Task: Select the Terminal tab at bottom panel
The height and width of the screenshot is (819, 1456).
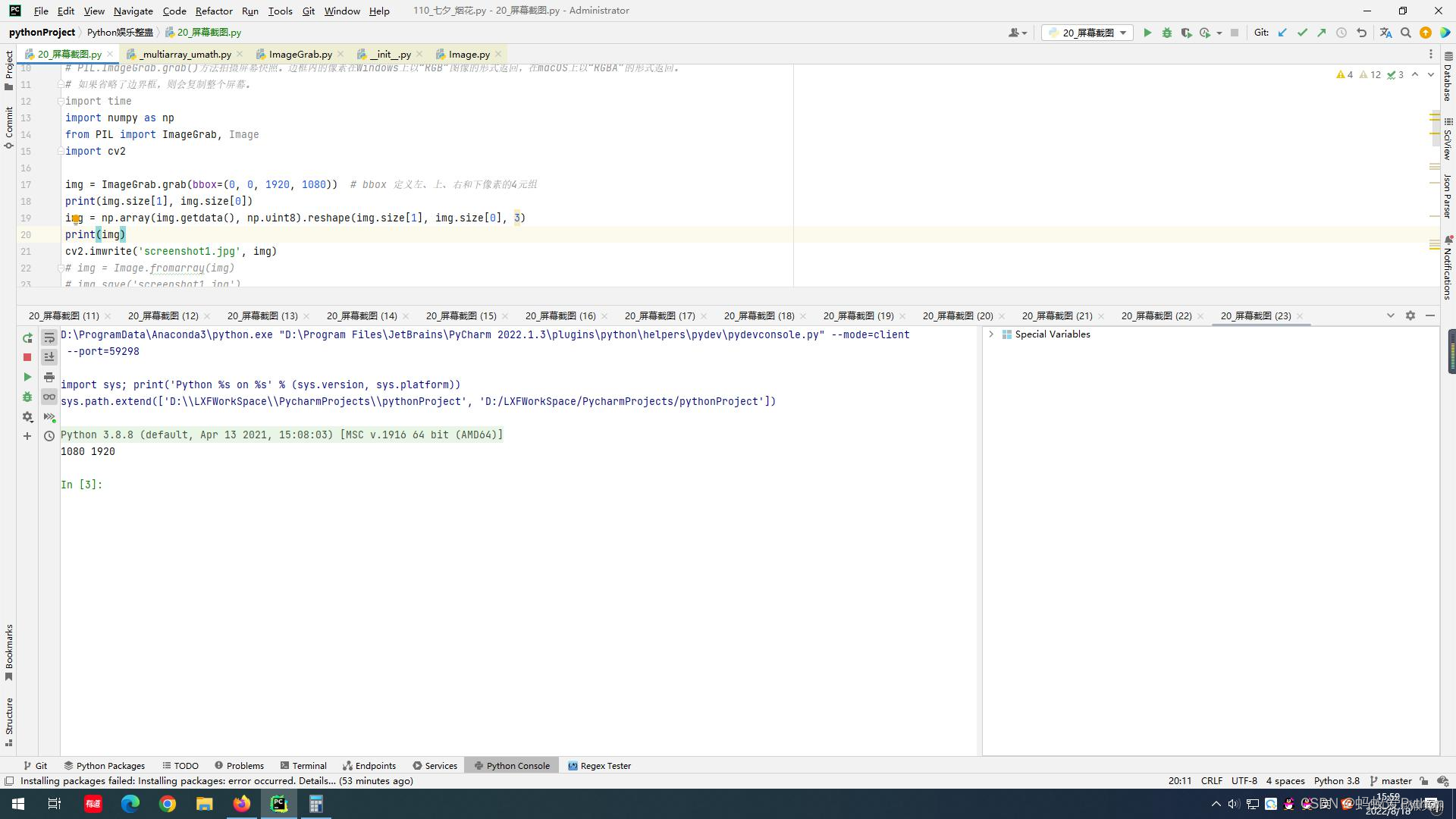Action: pos(308,765)
